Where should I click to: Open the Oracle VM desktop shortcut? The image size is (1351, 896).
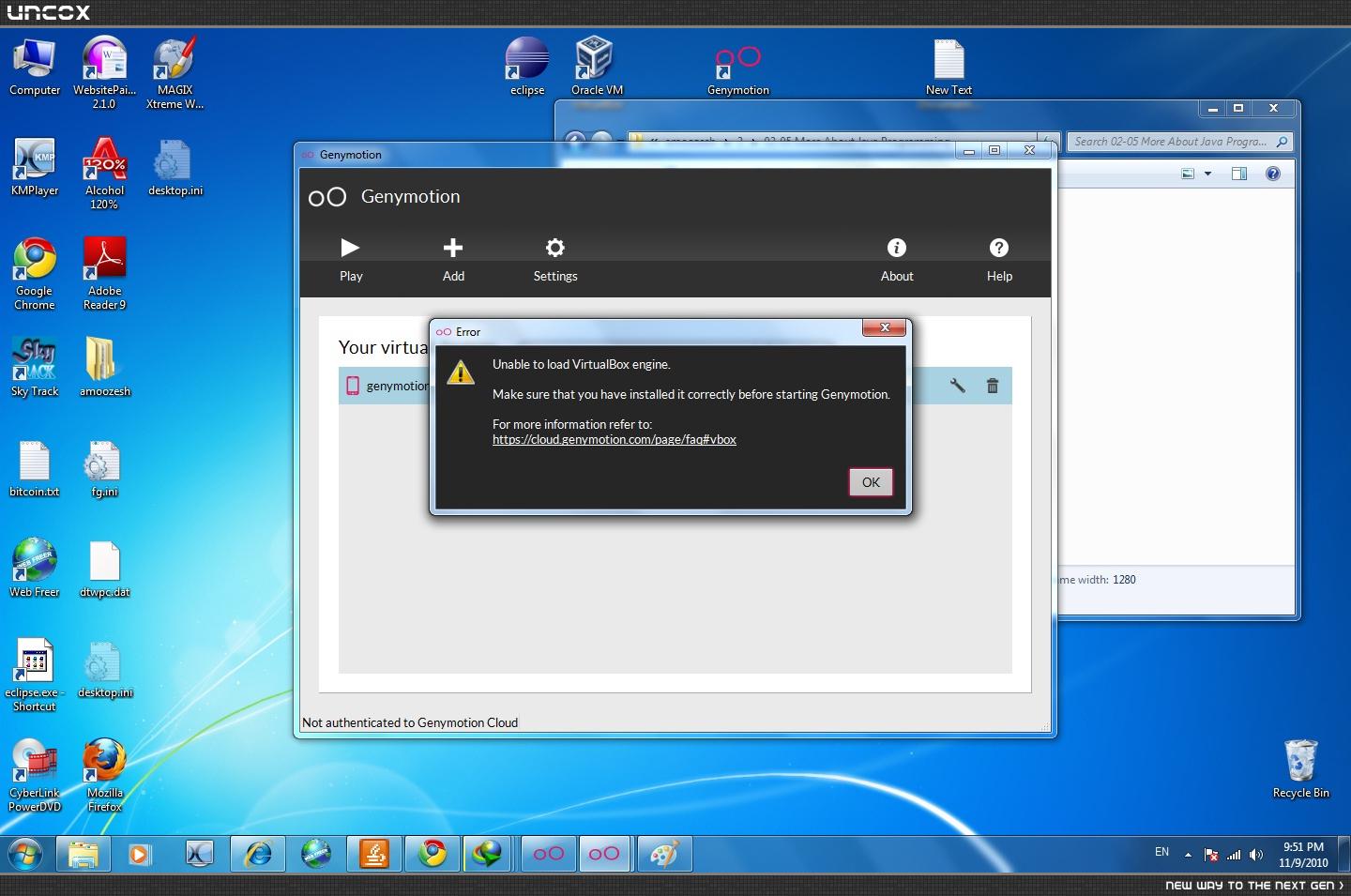(597, 67)
